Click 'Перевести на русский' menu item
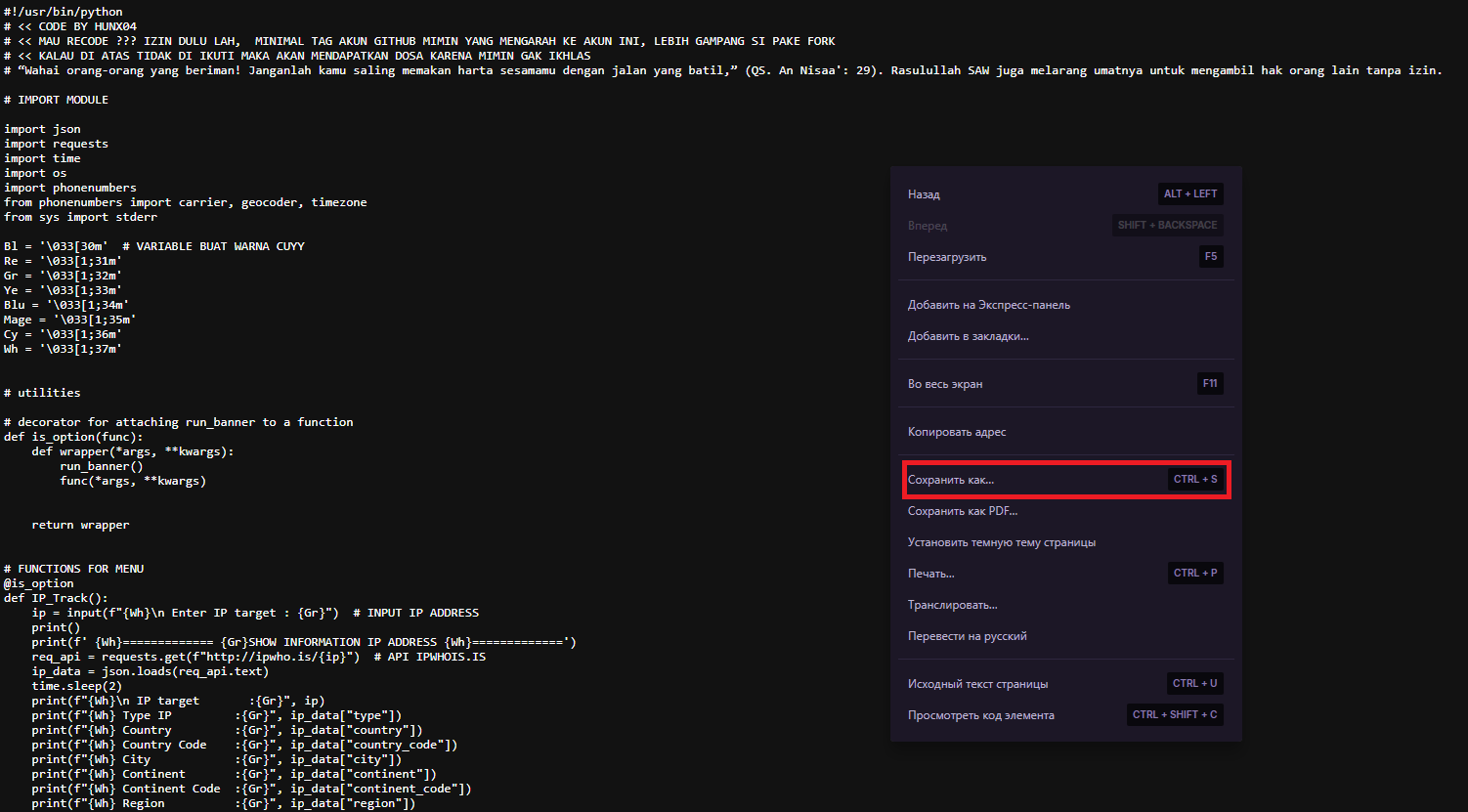The image size is (1468, 812). click(967, 636)
